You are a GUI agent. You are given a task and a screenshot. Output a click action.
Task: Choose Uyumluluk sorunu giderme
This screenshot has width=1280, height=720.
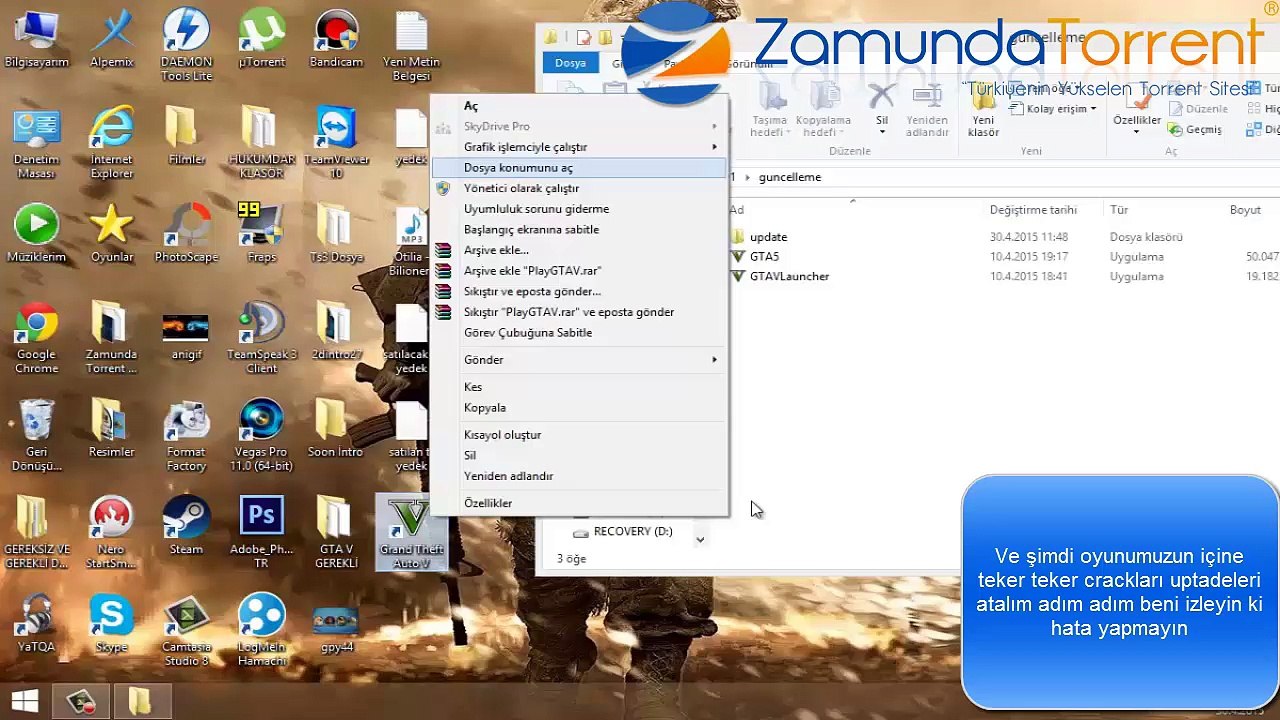point(579,209)
